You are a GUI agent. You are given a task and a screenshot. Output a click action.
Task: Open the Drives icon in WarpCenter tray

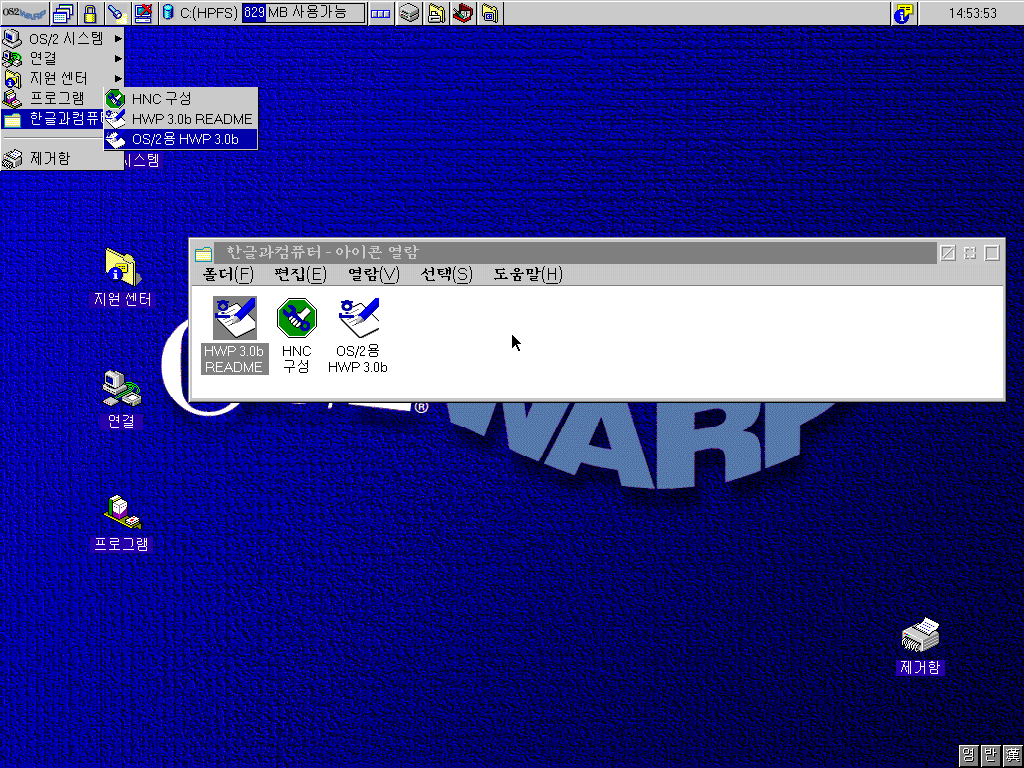409,12
